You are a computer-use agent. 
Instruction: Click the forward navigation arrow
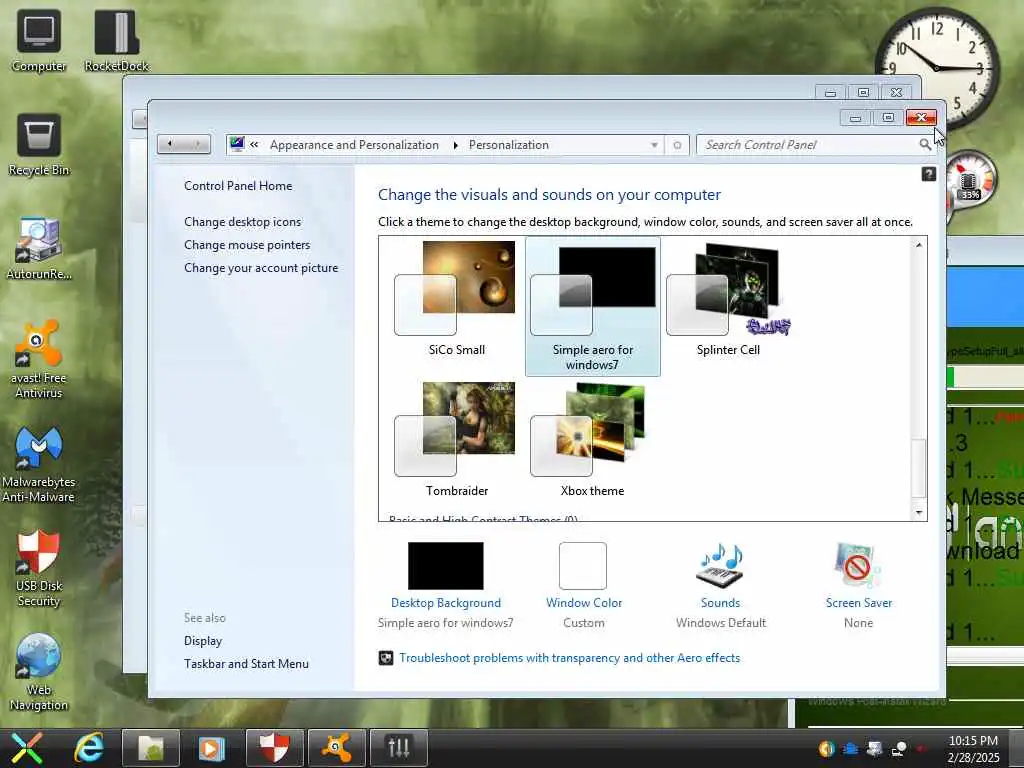coord(197,144)
